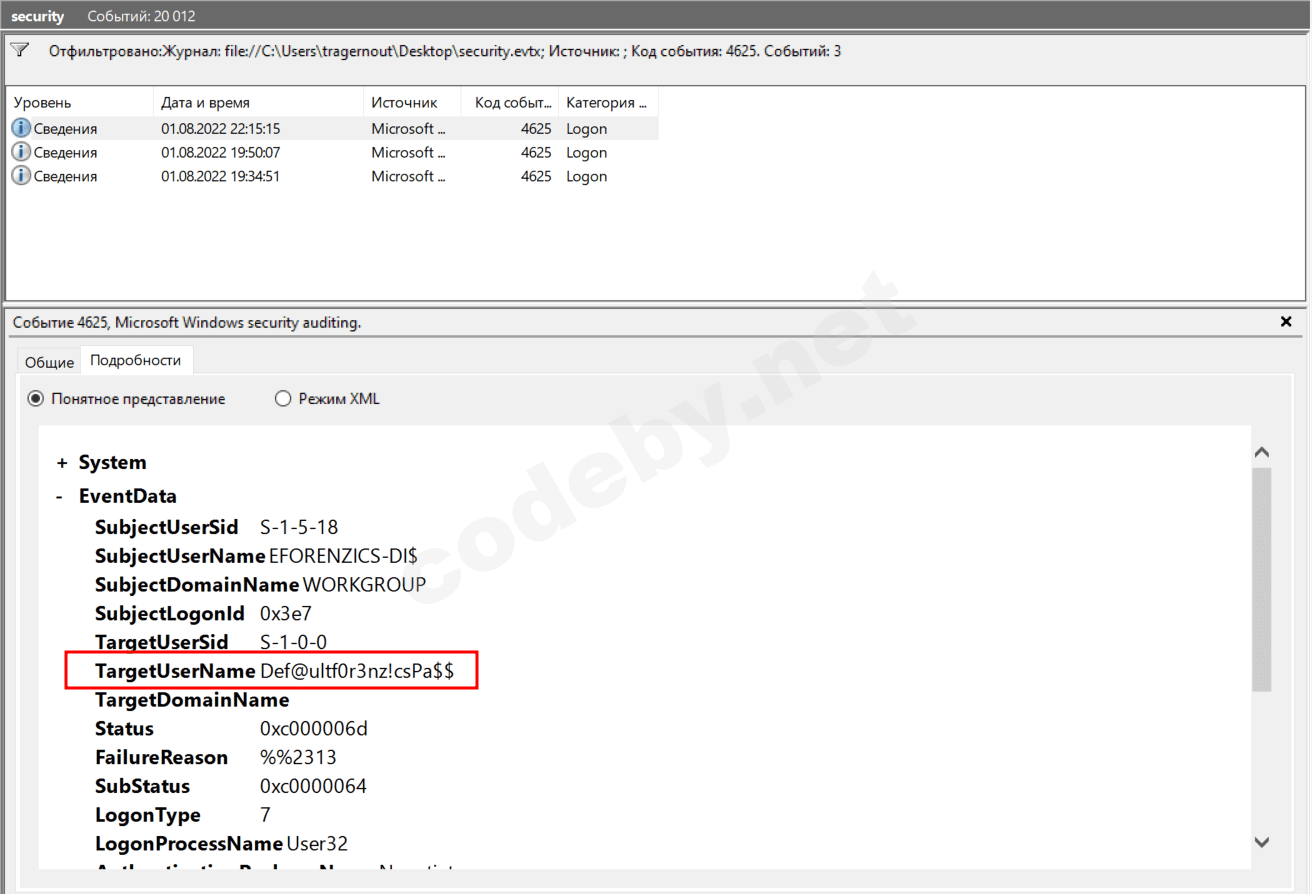
Task: Select the S-1-0-0 value
Action: pos(294,642)
